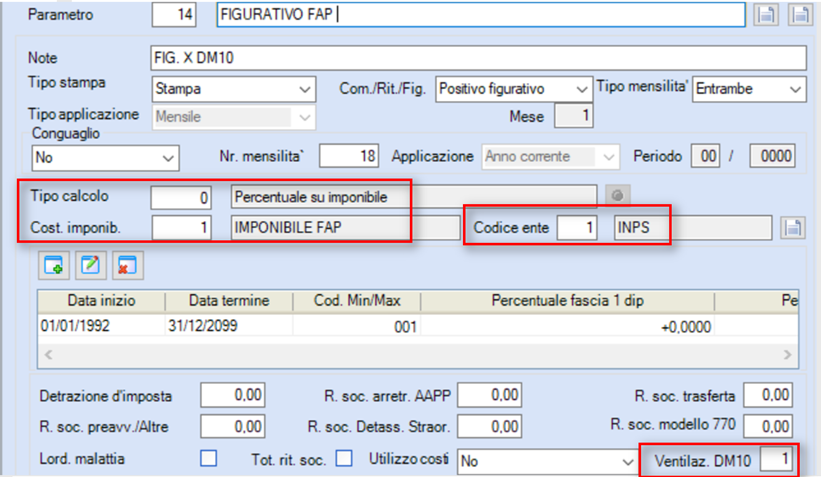Click the R. soc. preavv./Altre field
821x477 pixels.
click(232, 426)
